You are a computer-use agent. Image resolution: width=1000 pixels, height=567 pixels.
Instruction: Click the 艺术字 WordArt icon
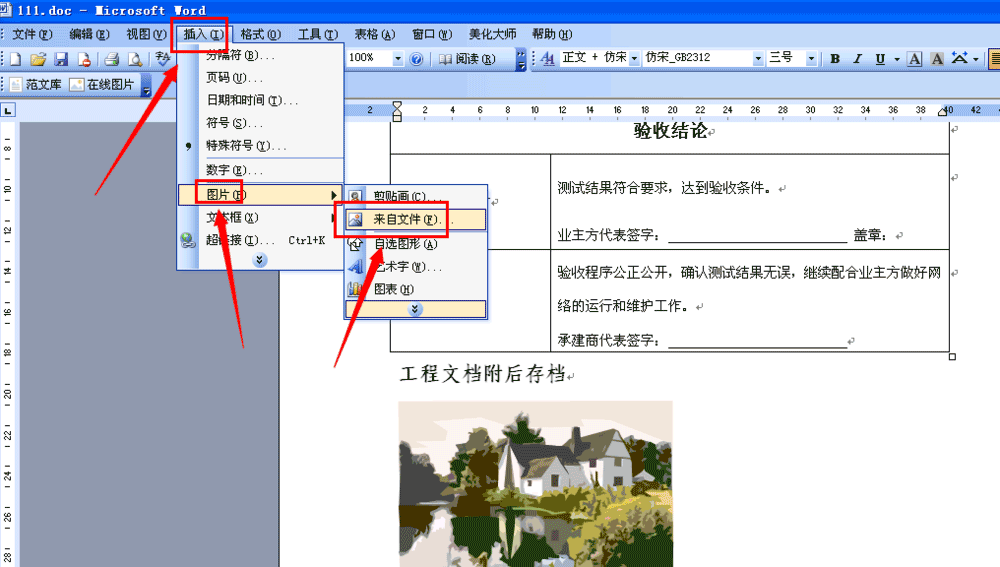pyautogui.click(x=355, y=267)
